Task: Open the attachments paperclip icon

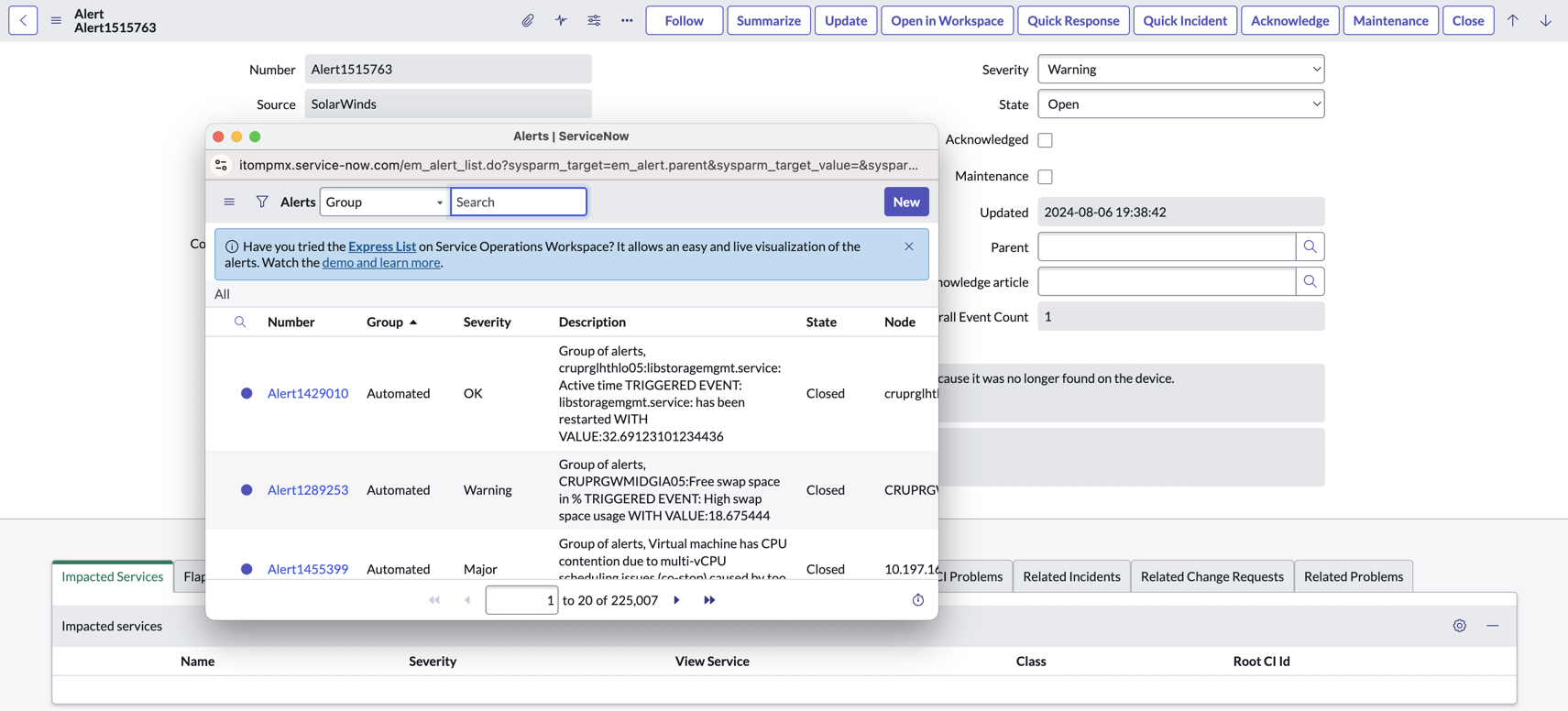Action: [x=528, y=20]
